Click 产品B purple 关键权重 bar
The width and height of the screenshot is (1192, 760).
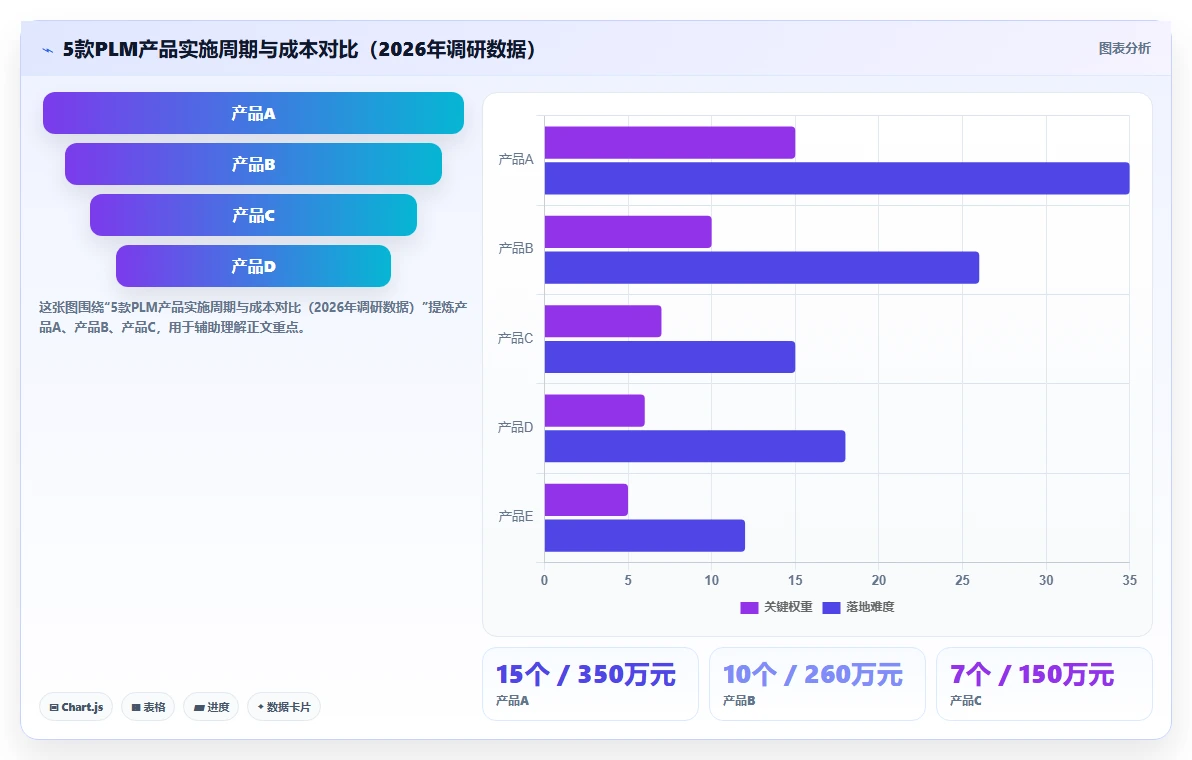(x=628, y=232)
